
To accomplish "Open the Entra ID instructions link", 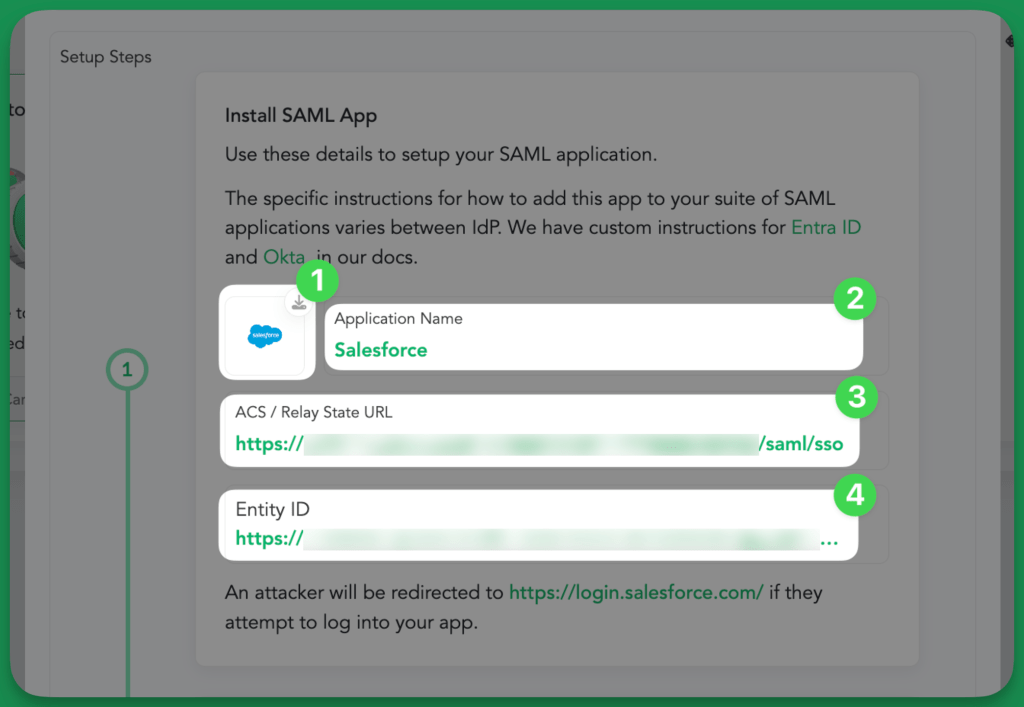I will [x=826, y=227].
